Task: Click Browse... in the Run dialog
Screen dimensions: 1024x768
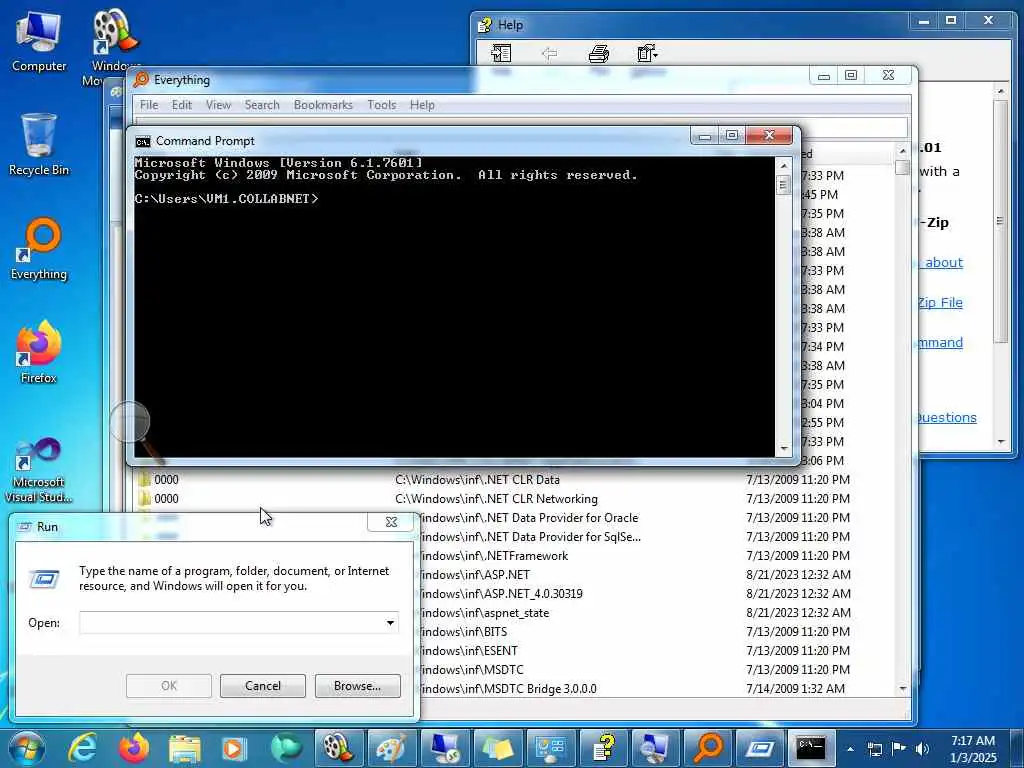Action: tap(357, 686)
